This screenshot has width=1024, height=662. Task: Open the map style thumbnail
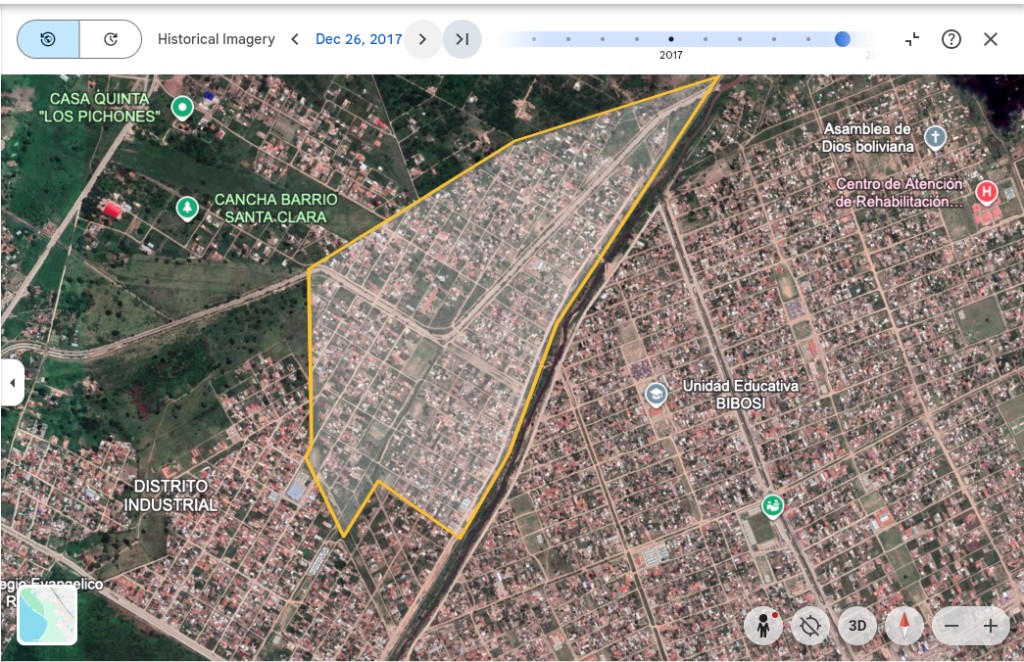47,614
